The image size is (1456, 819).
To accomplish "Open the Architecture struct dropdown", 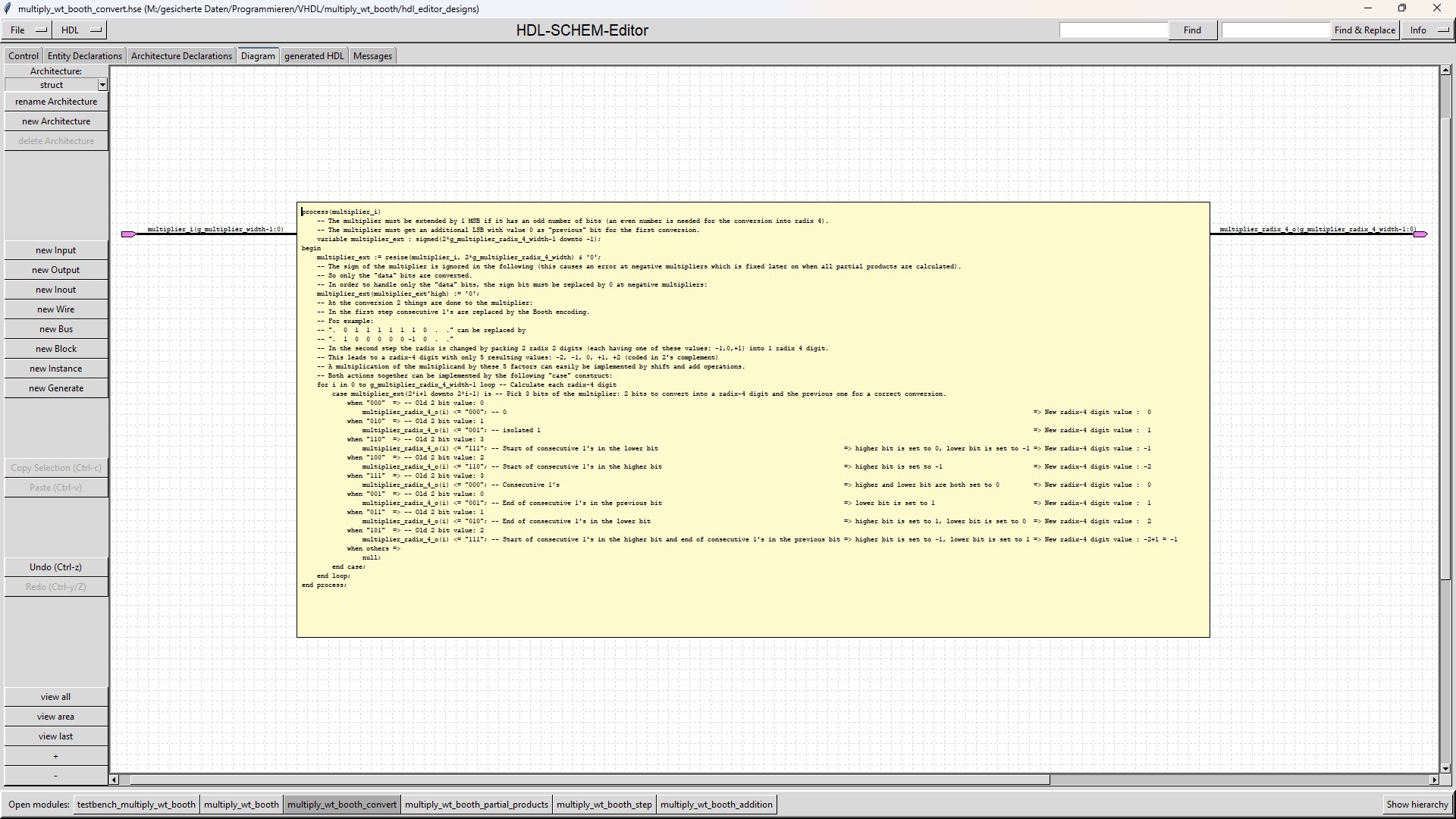I will click(102, 85).
